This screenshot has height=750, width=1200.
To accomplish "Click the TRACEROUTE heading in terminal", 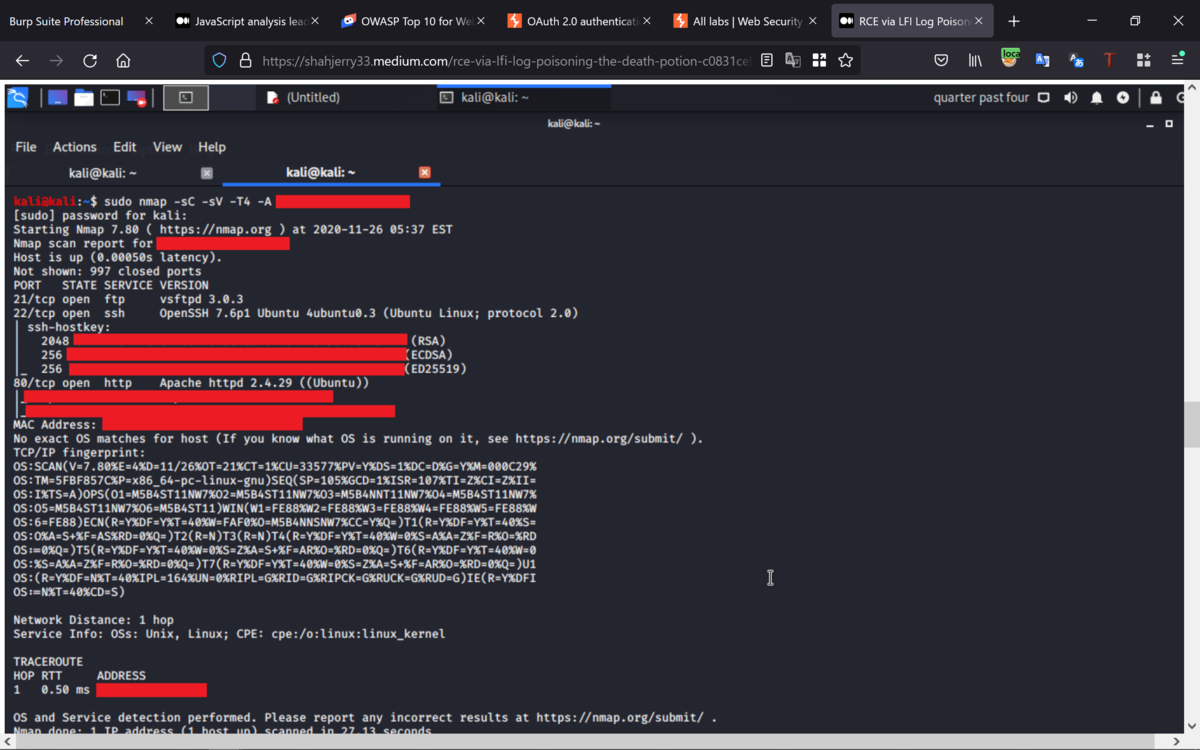I will [x=48, y=662].
